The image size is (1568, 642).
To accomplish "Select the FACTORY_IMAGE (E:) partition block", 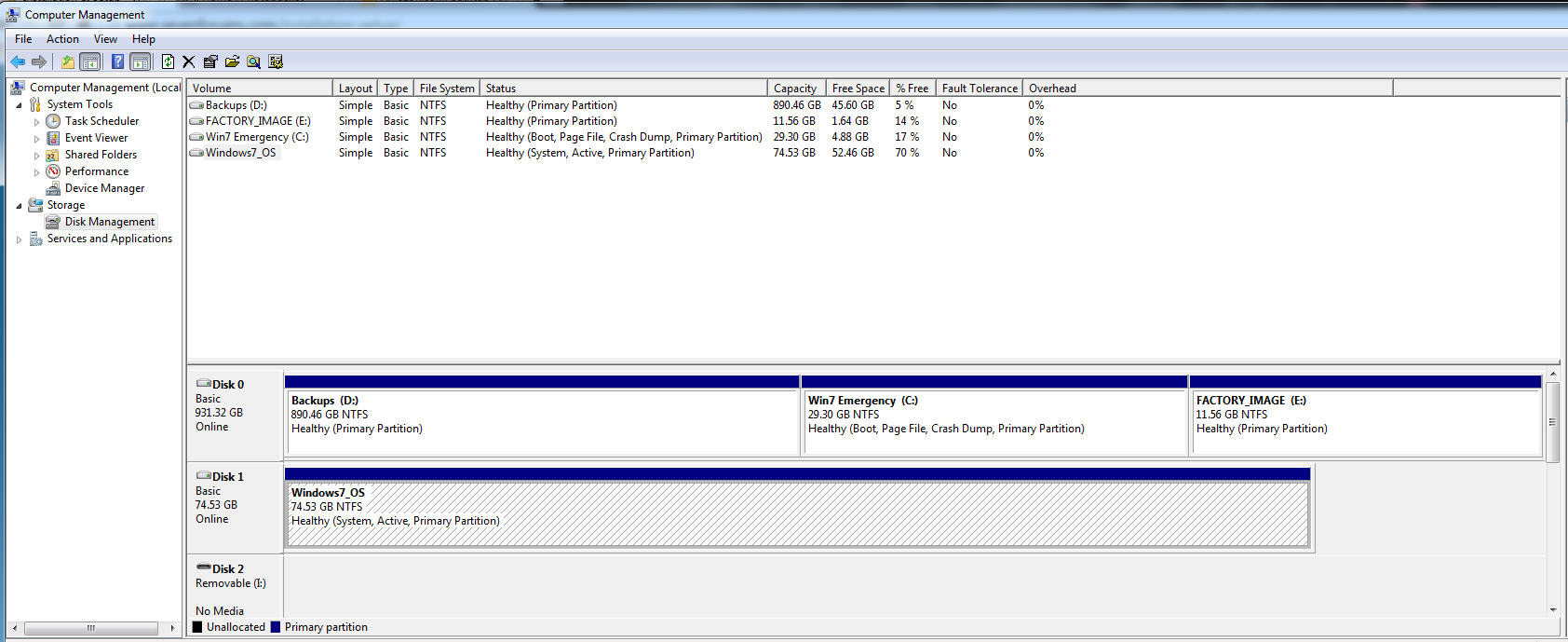I will (x=1366, y=416).
